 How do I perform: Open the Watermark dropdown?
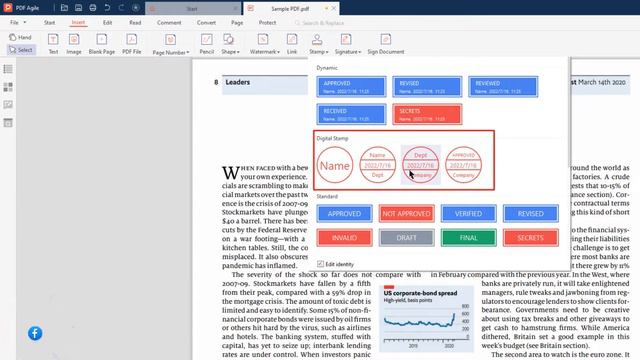(264, 44)
